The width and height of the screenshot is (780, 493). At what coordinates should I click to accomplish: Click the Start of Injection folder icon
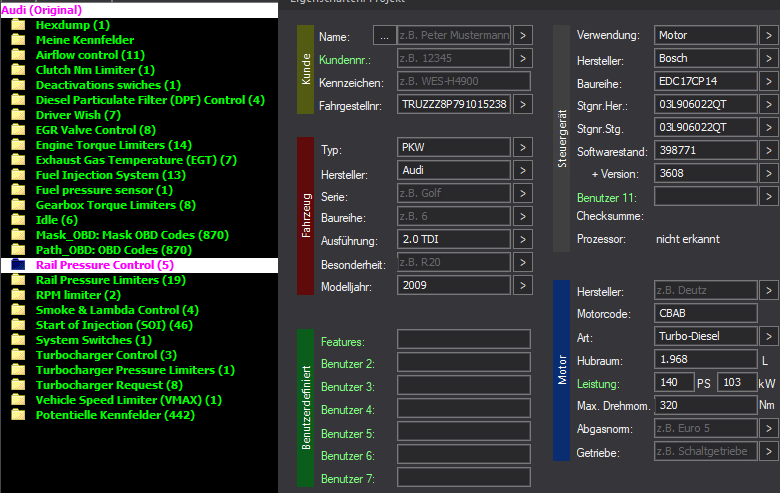pos(18,325)
